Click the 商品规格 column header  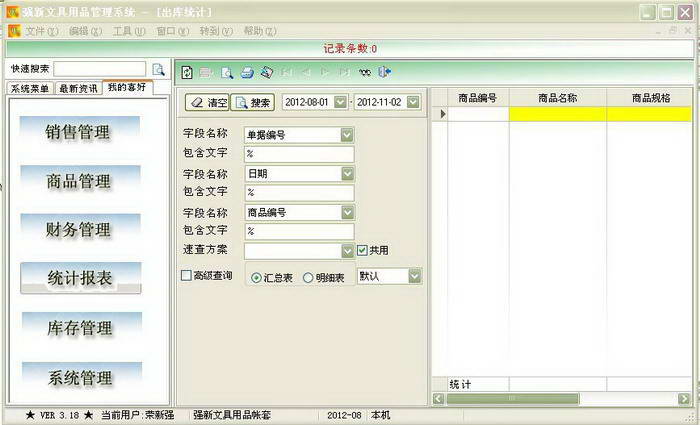click(650, 98)
